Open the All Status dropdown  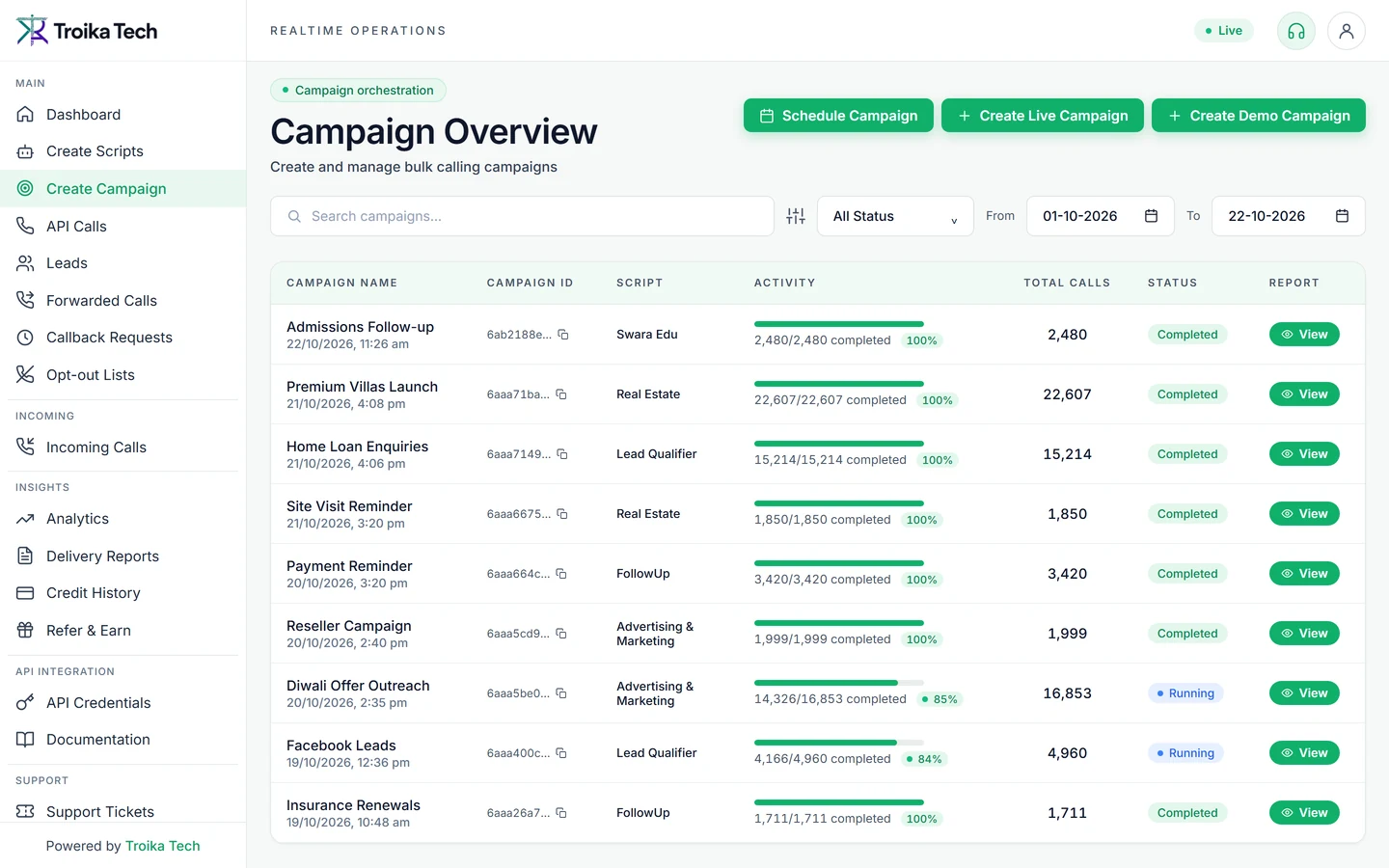pyautogui.click(x=896, y=216)
